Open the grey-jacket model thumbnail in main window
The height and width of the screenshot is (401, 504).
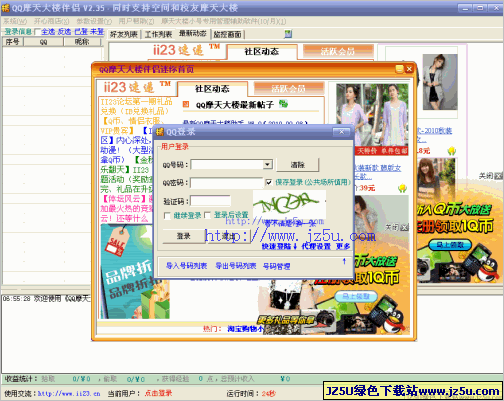440,82
